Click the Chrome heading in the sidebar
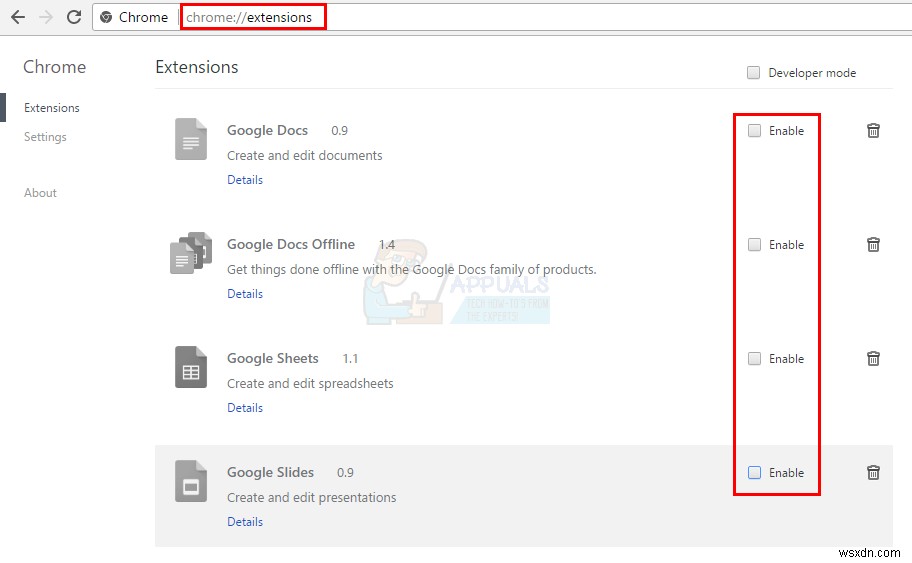Screen dimensions: 912x563 coord(55,67)
